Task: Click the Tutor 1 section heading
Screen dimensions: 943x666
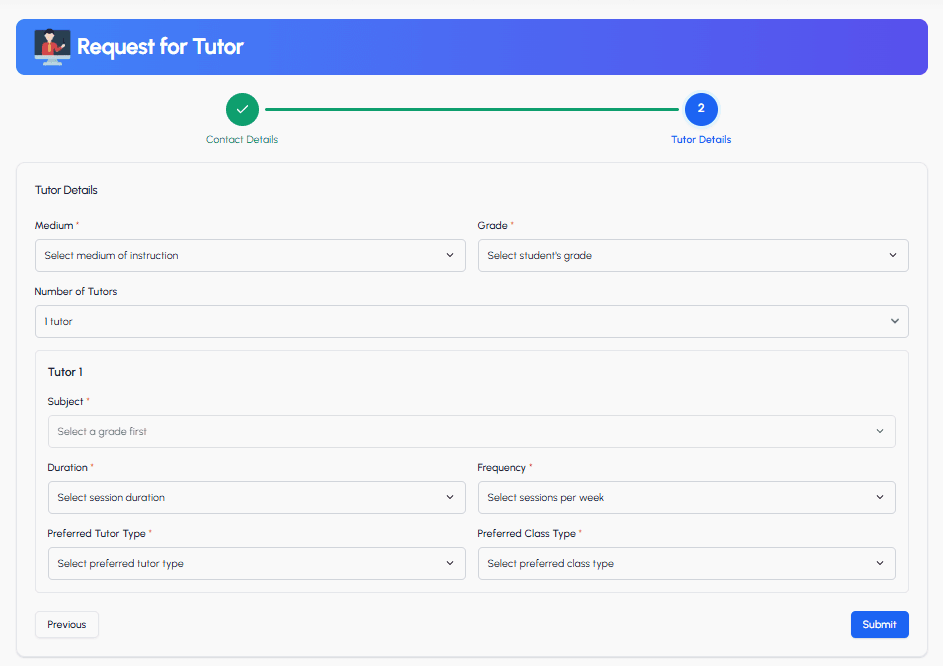Action: coord(65,372)
